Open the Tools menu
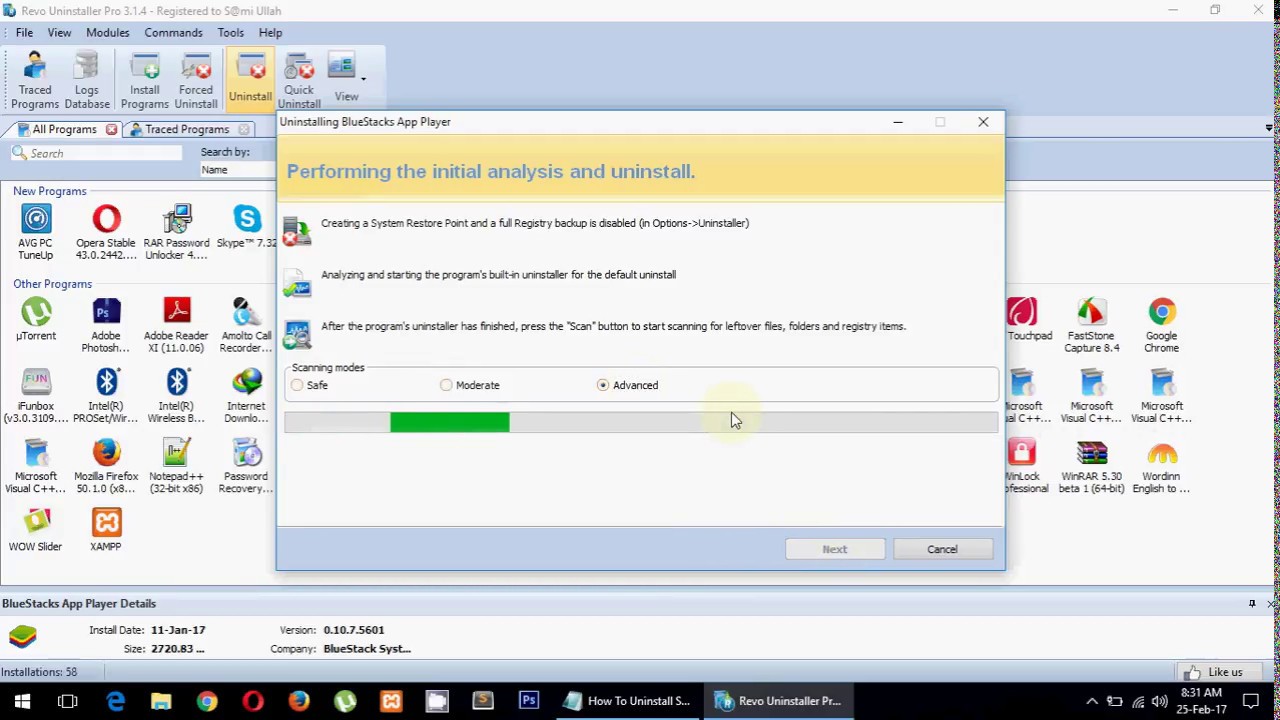 (231, 33)
